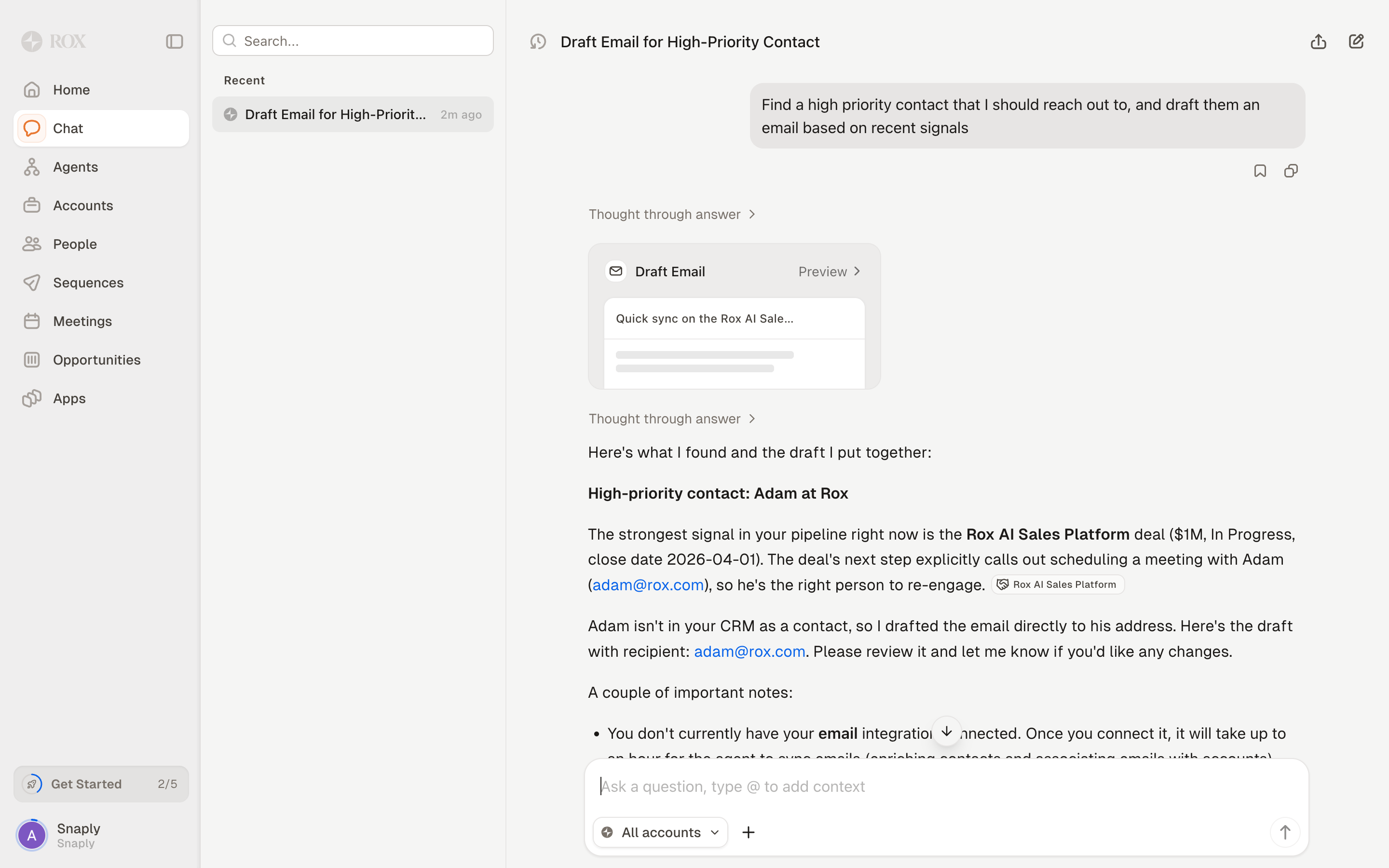Open Accounts in the sidebar

tap(101, 205)
